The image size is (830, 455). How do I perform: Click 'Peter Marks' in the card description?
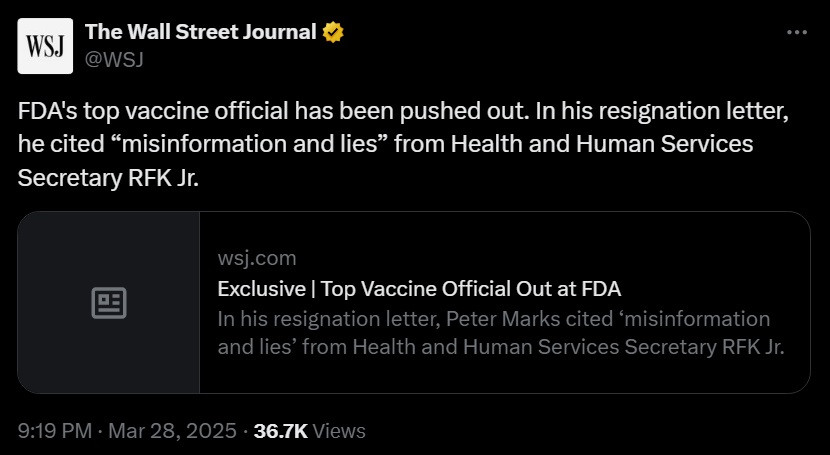point(493,319)
